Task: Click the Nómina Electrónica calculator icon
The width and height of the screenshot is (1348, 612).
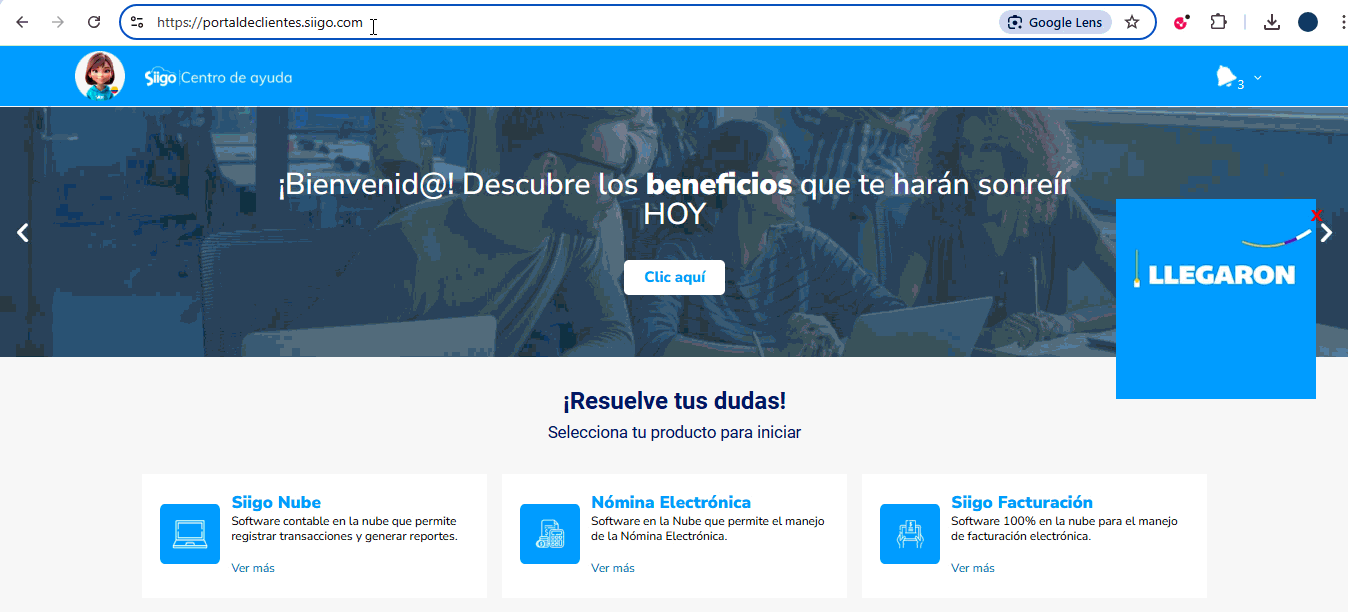Action: coord(550,534)
